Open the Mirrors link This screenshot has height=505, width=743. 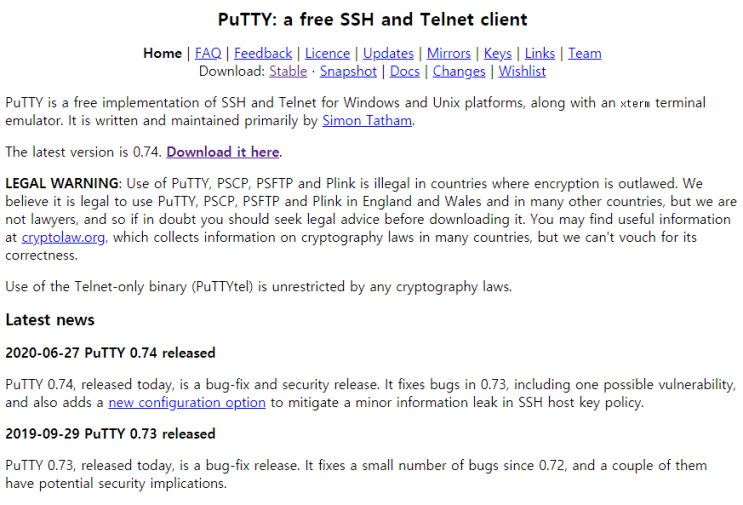449,54
